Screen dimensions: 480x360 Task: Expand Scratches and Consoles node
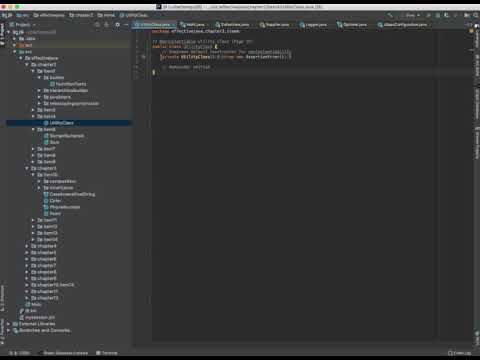[x=9, y=330]
